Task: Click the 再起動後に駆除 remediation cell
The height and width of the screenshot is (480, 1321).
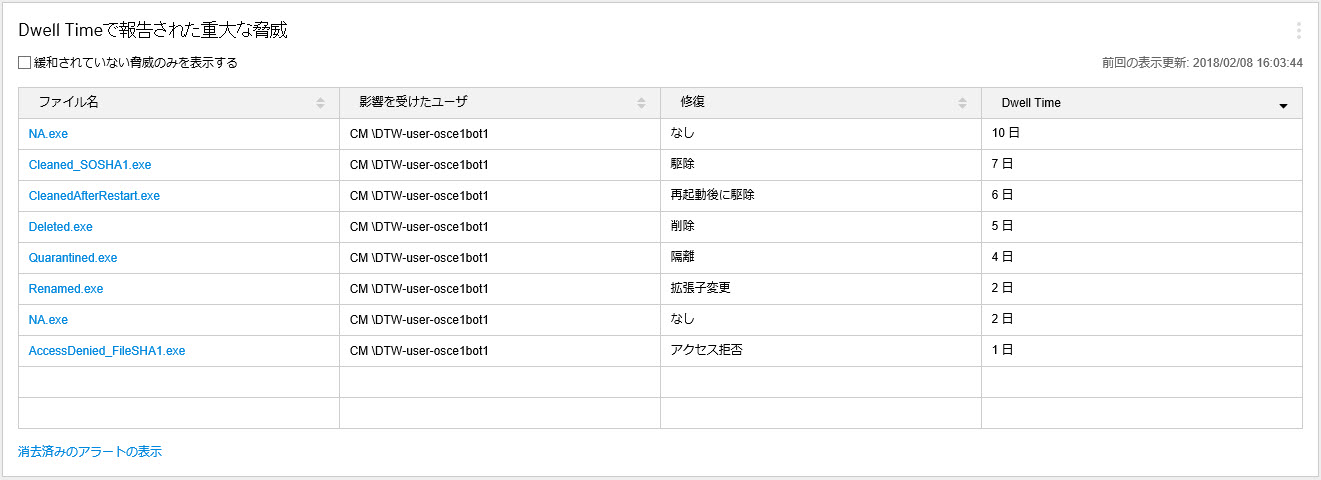Action: pos(712,196)
